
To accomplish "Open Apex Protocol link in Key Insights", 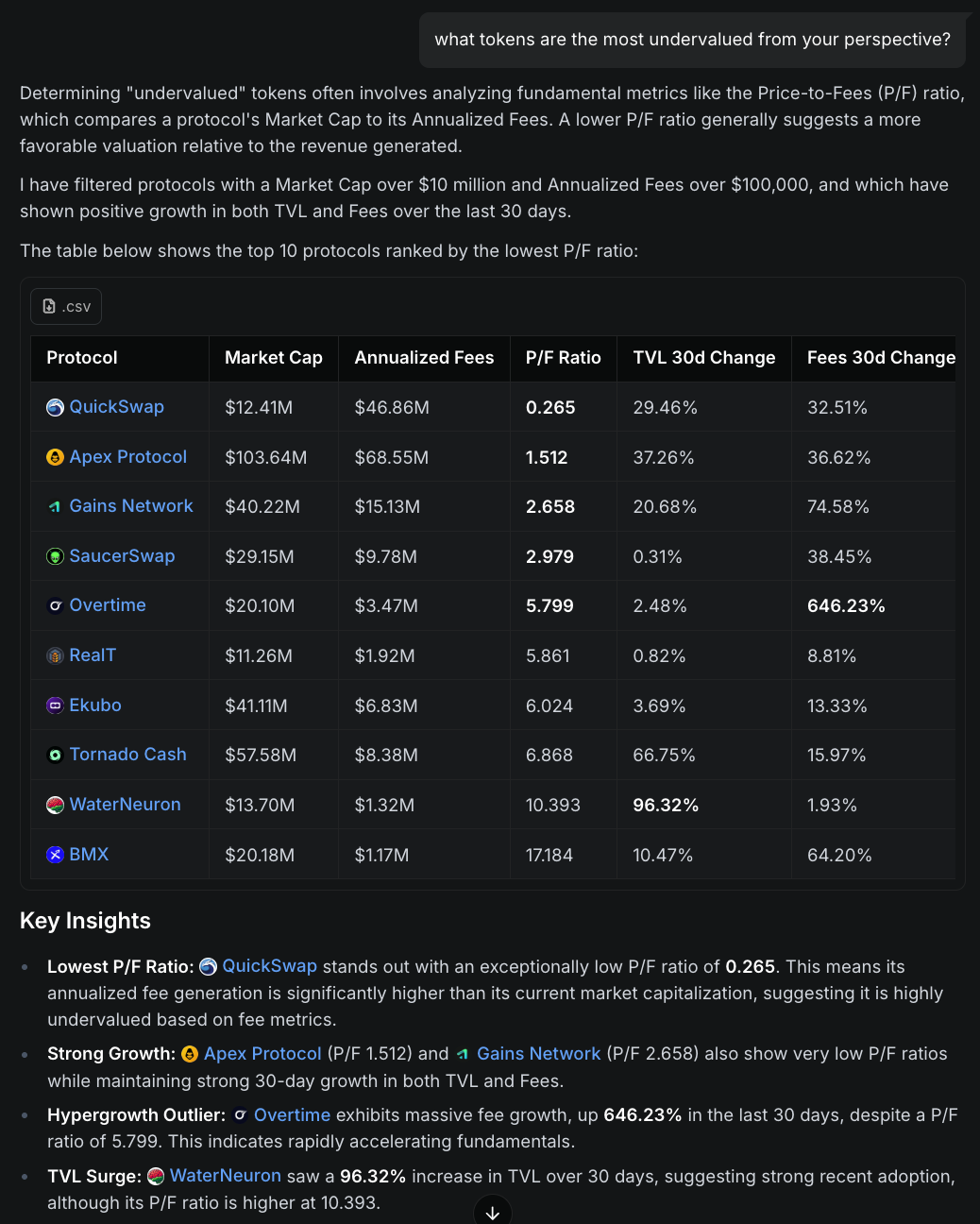I will coord(262,1054).
